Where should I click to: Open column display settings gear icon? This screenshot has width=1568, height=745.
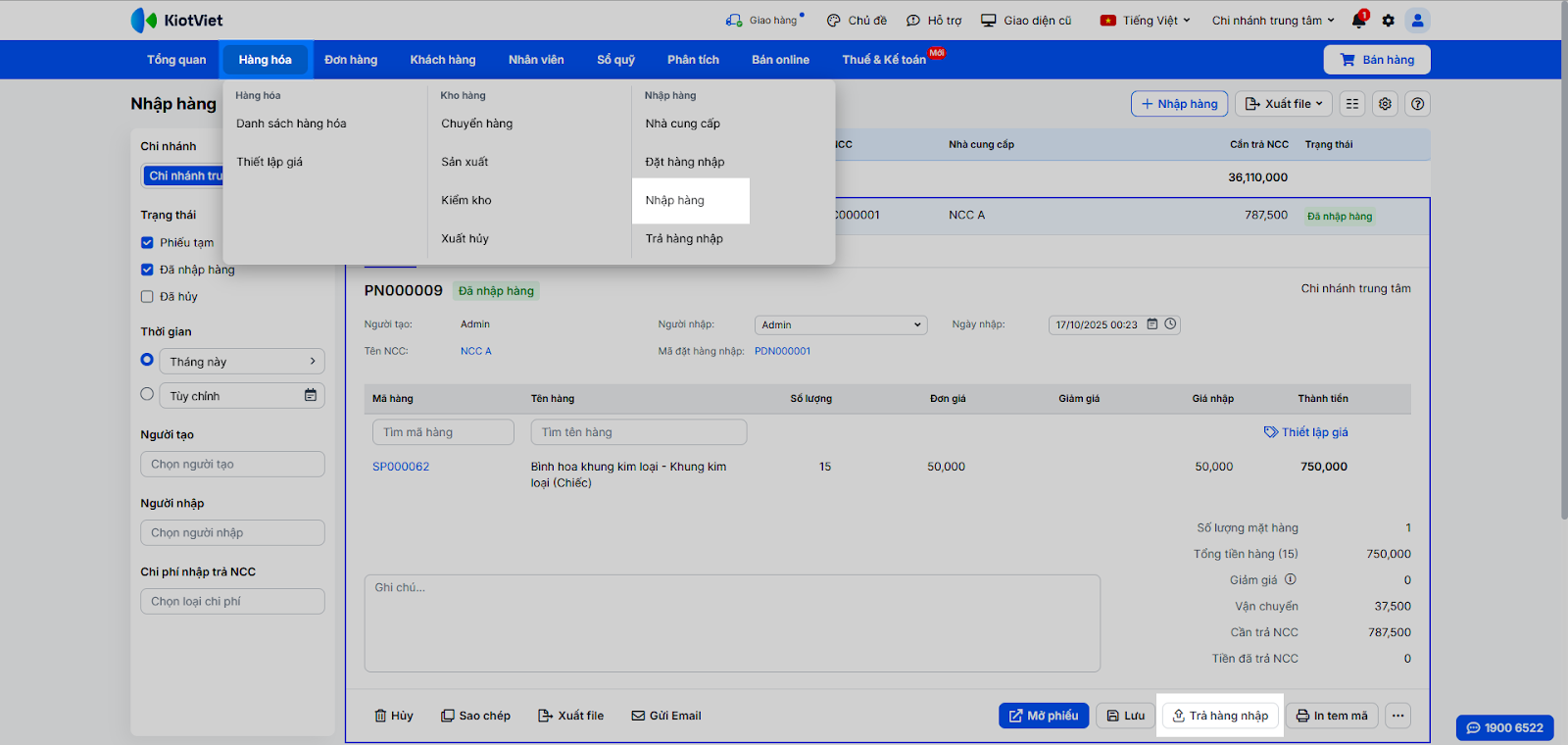1385,104
